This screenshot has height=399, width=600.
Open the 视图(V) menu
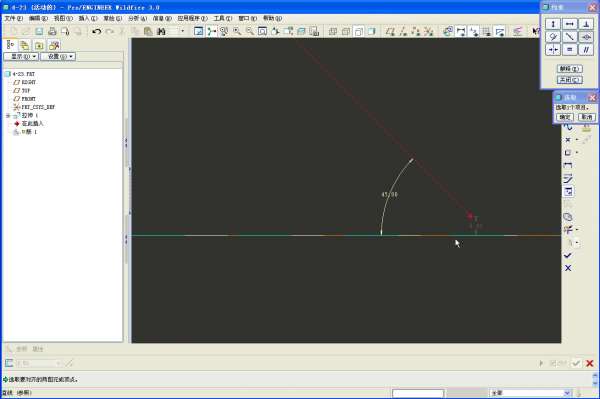(x=63, y=18)
